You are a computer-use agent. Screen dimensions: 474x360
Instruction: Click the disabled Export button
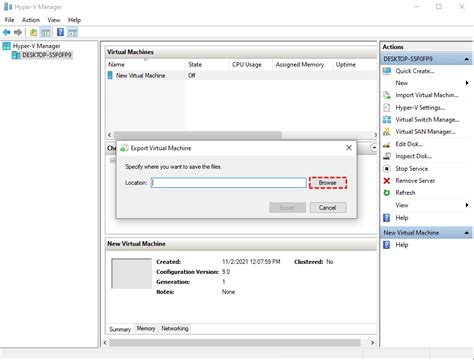(287, 208)
